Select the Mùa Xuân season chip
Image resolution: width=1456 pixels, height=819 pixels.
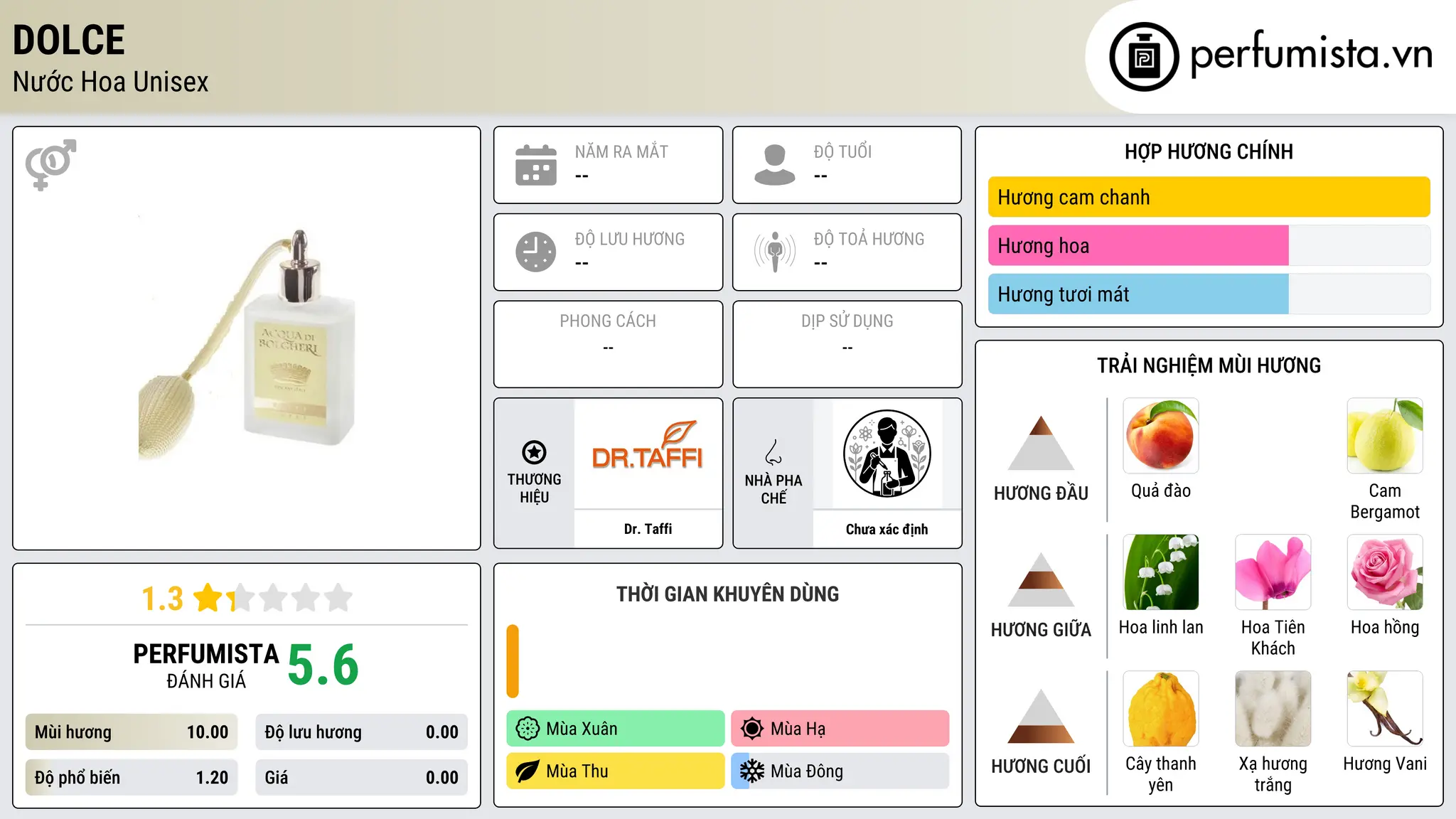tap(615, 729)
